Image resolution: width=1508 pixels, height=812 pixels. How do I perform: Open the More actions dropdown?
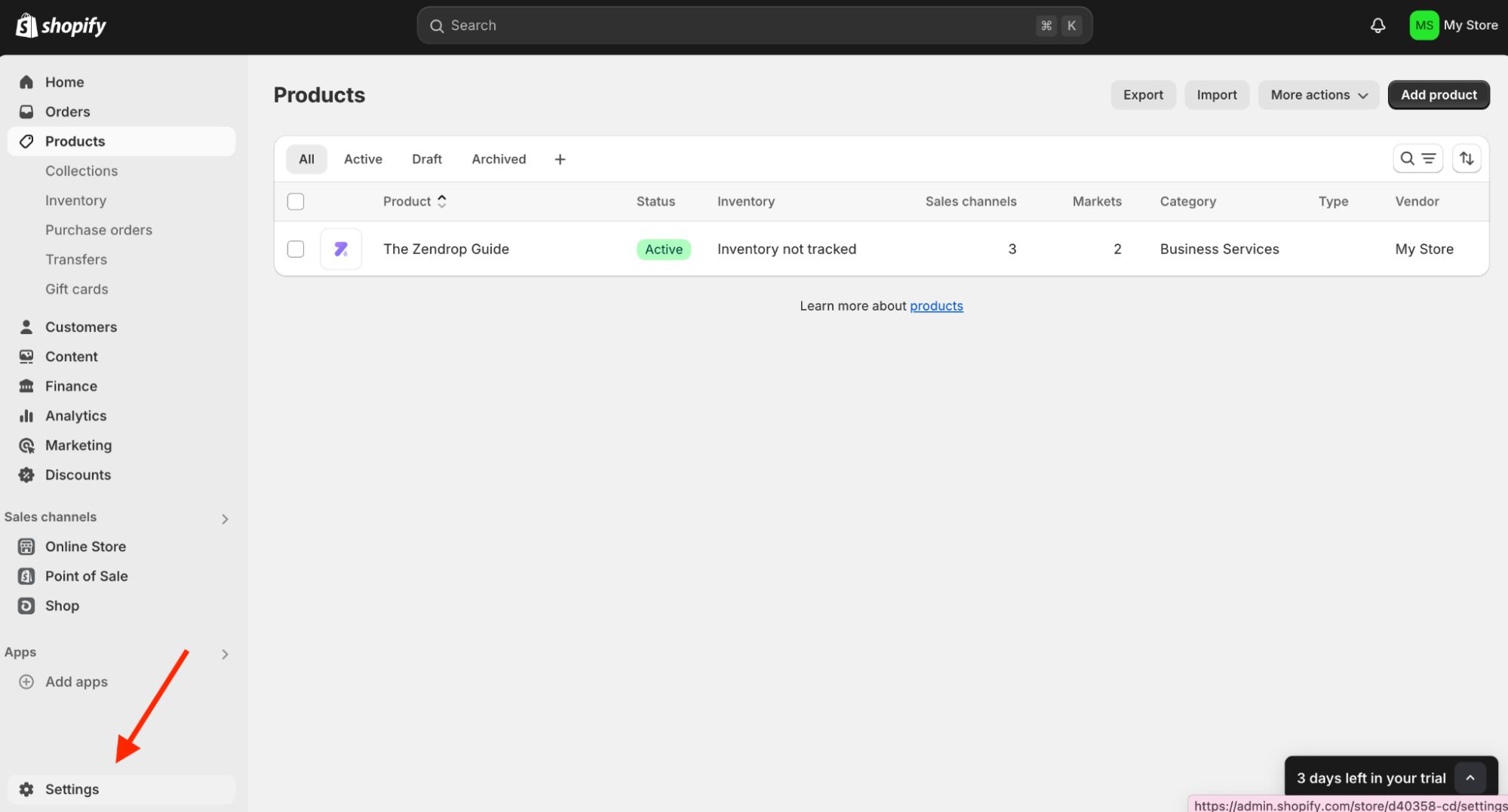pos(1318,94)
